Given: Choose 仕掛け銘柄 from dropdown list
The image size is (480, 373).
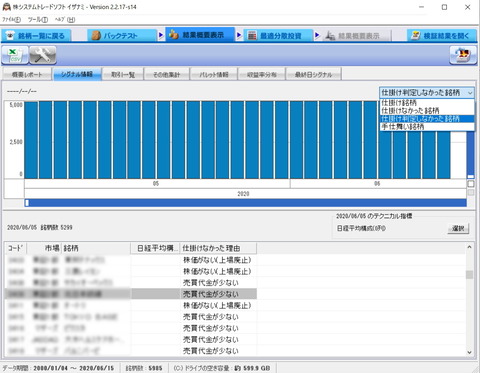Looking at the screenshot, I should tap(427, 103).
